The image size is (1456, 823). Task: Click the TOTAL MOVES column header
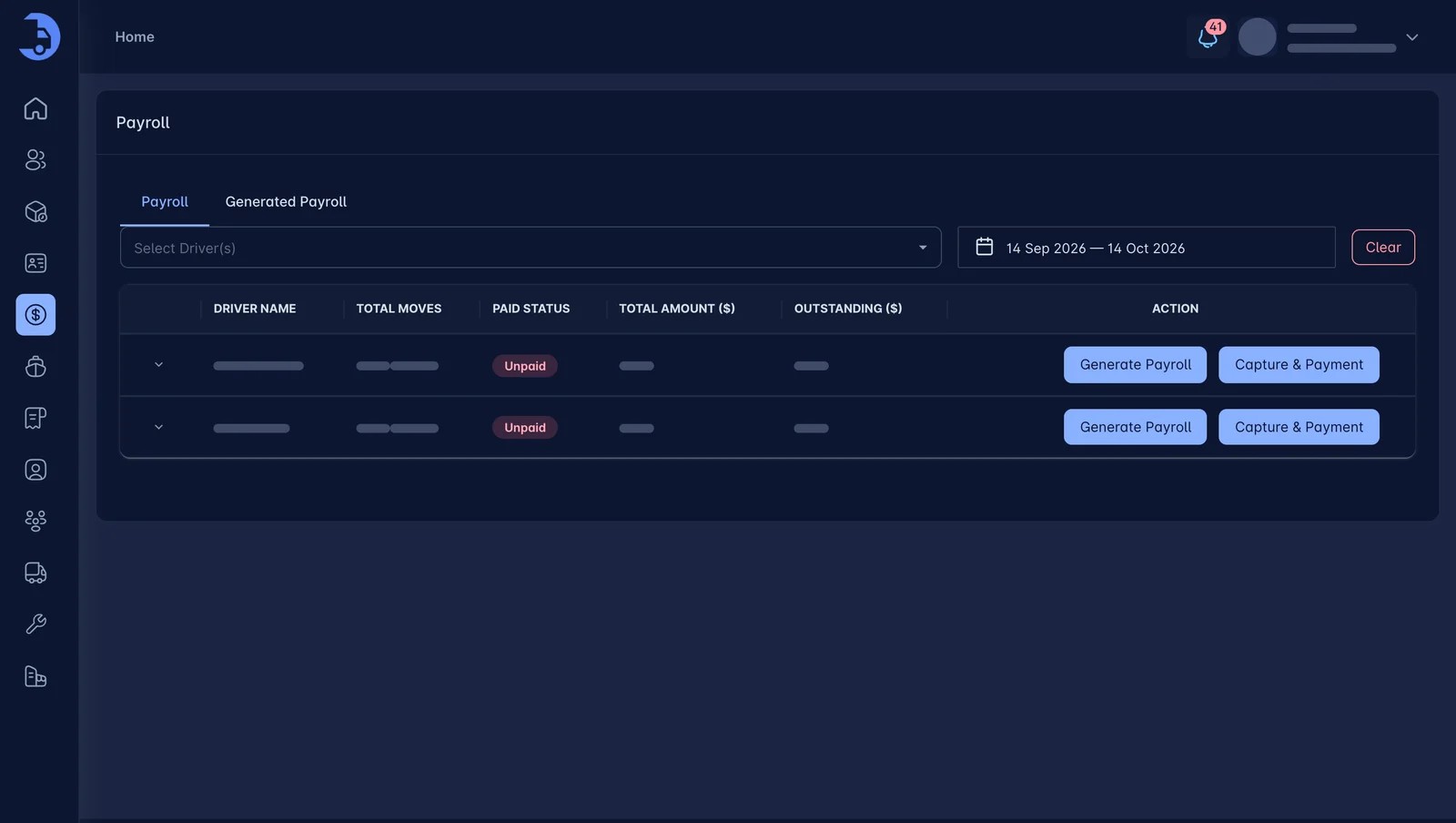(399, 309)
